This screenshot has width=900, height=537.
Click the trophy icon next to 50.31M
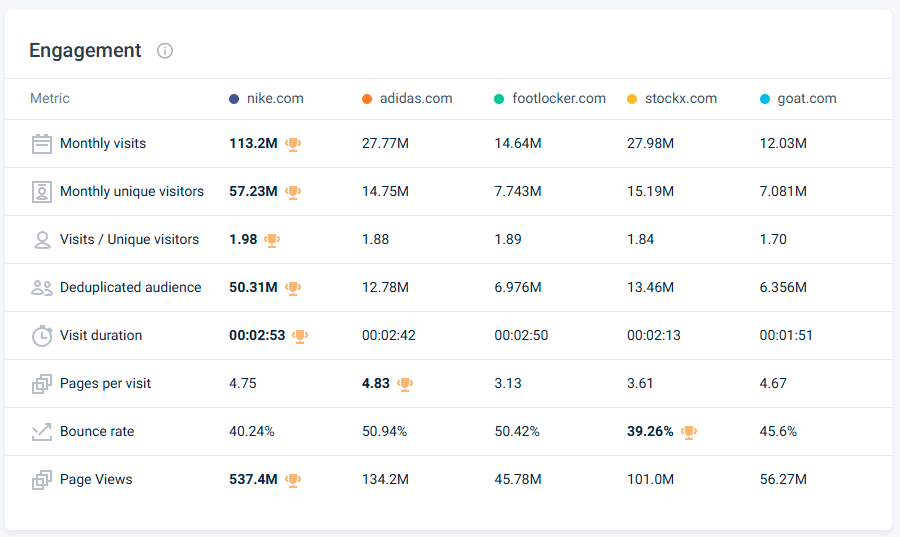coord(293,288)
